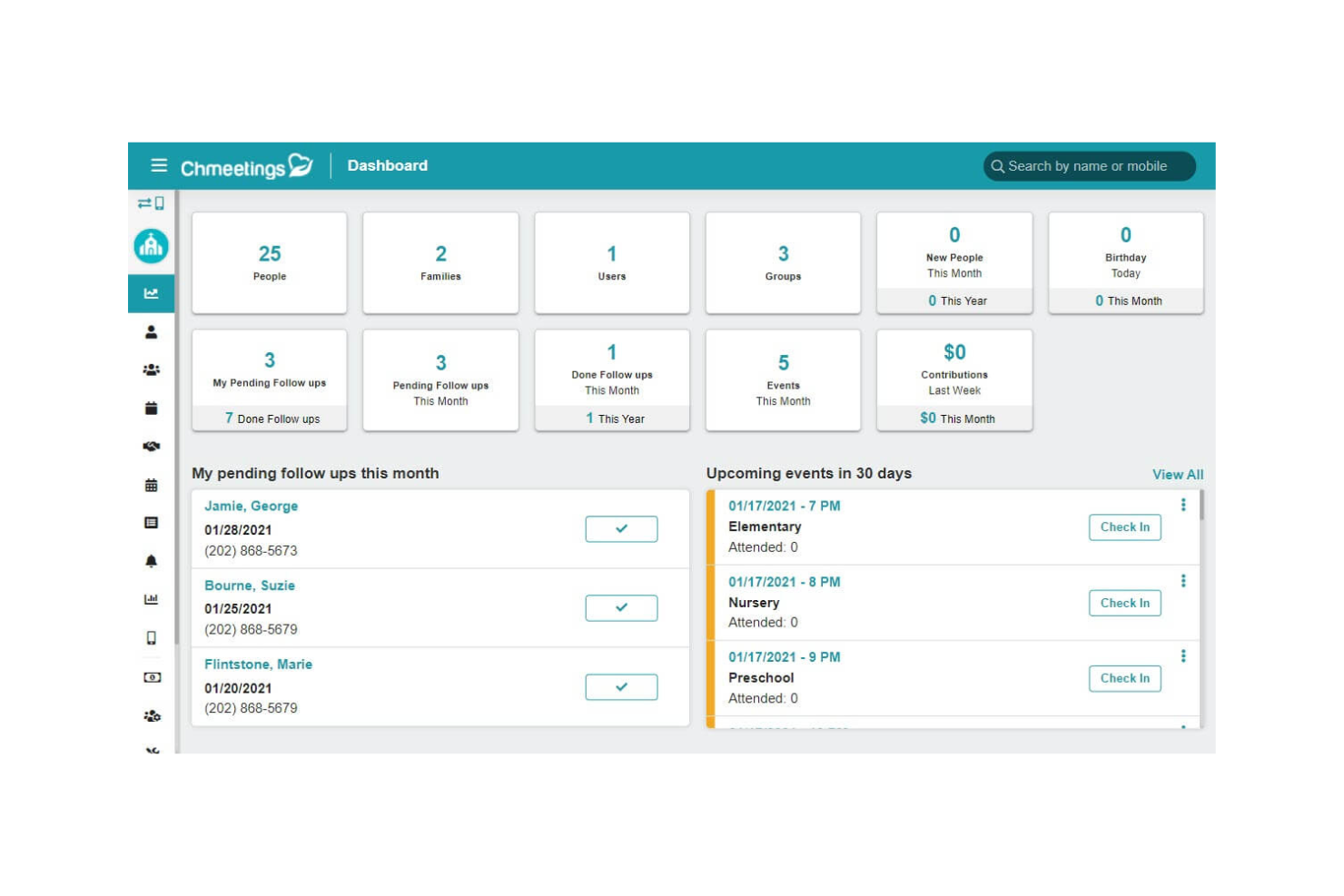Click phone number (202) 868-5673
1344x896 pixels.
tap(251, 551)
